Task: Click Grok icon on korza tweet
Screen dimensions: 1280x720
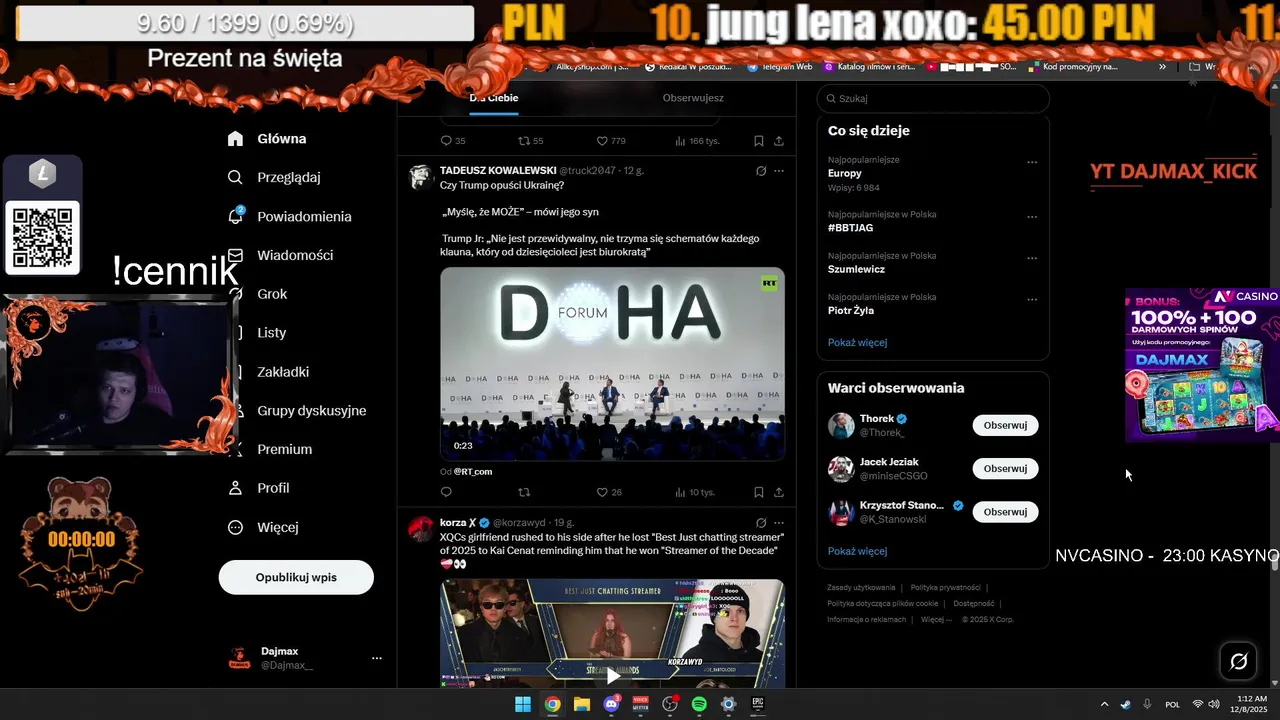Action: (x=761, y=523)
